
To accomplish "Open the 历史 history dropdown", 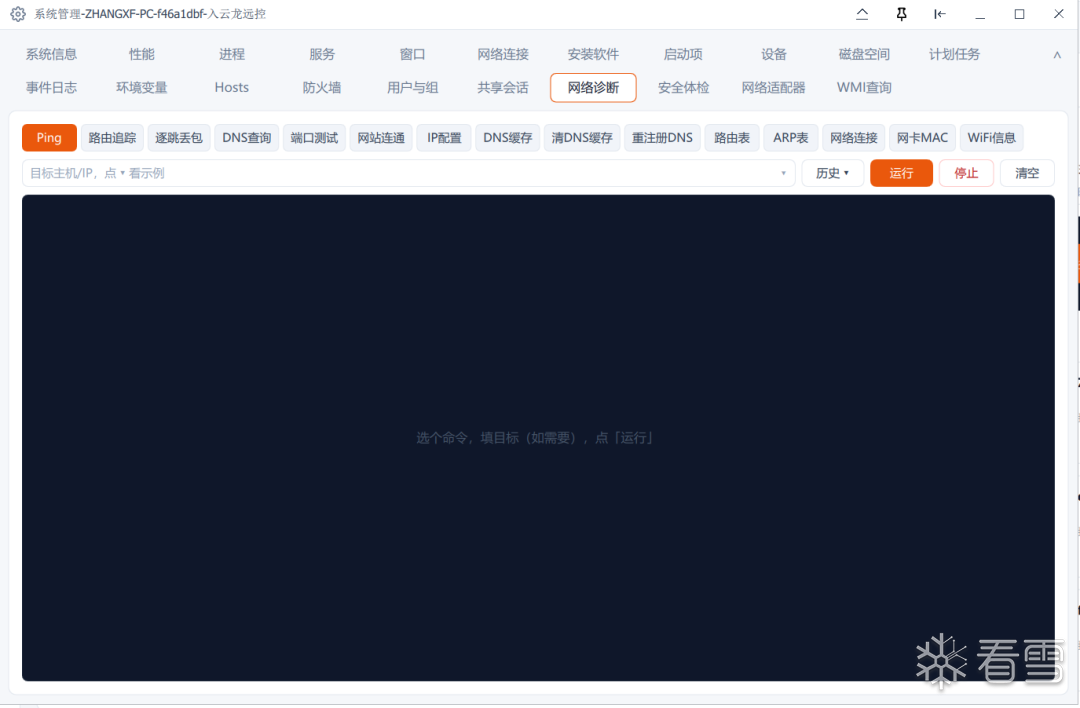I will pyautogui.click(x=832, y=173).
